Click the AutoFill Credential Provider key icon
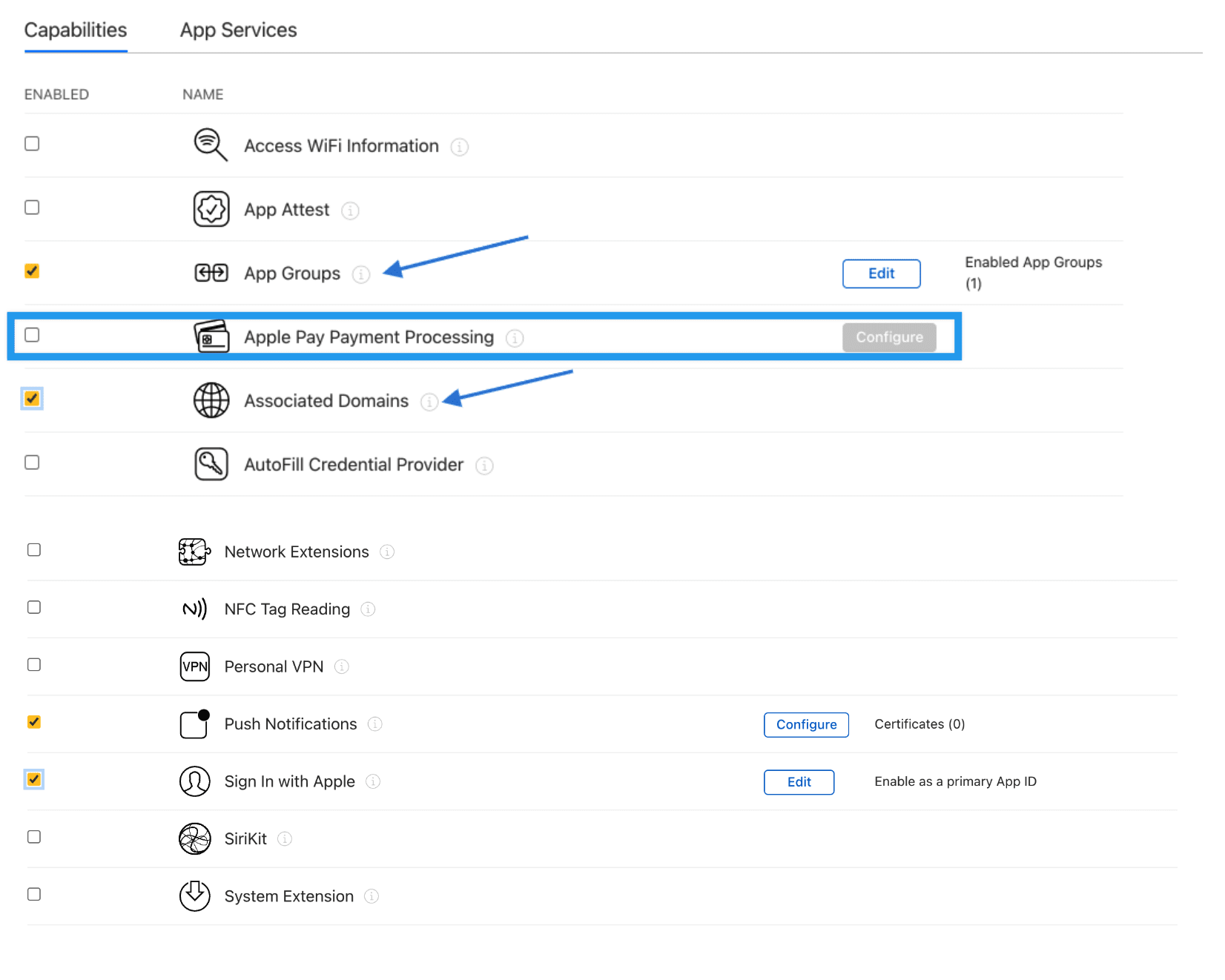 211,464
